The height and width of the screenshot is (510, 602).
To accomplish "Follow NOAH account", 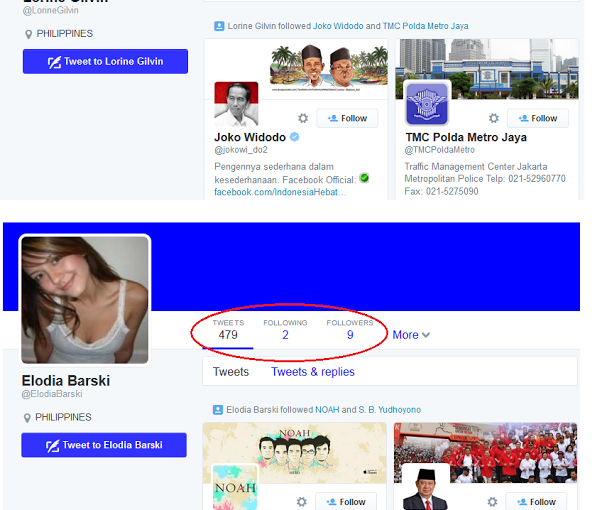I will click(346, 501).
